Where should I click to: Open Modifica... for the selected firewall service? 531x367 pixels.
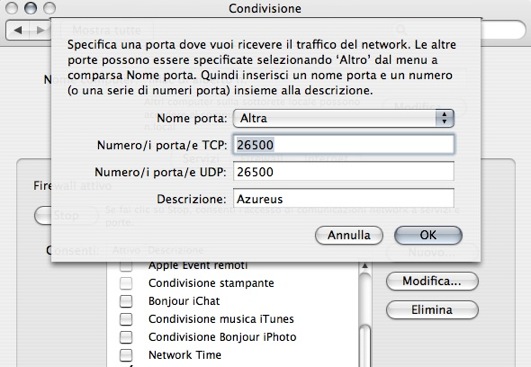point(432,281)
